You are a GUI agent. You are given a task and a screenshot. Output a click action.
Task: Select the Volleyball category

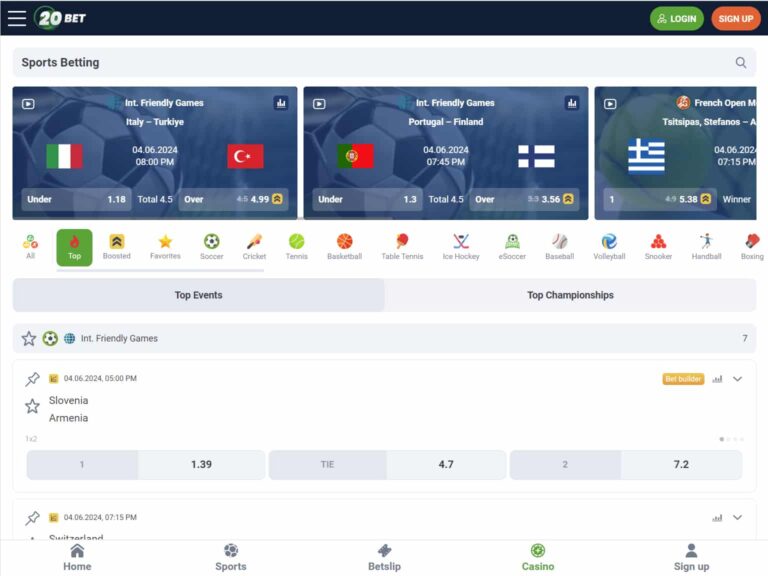[x=609, y=247]
